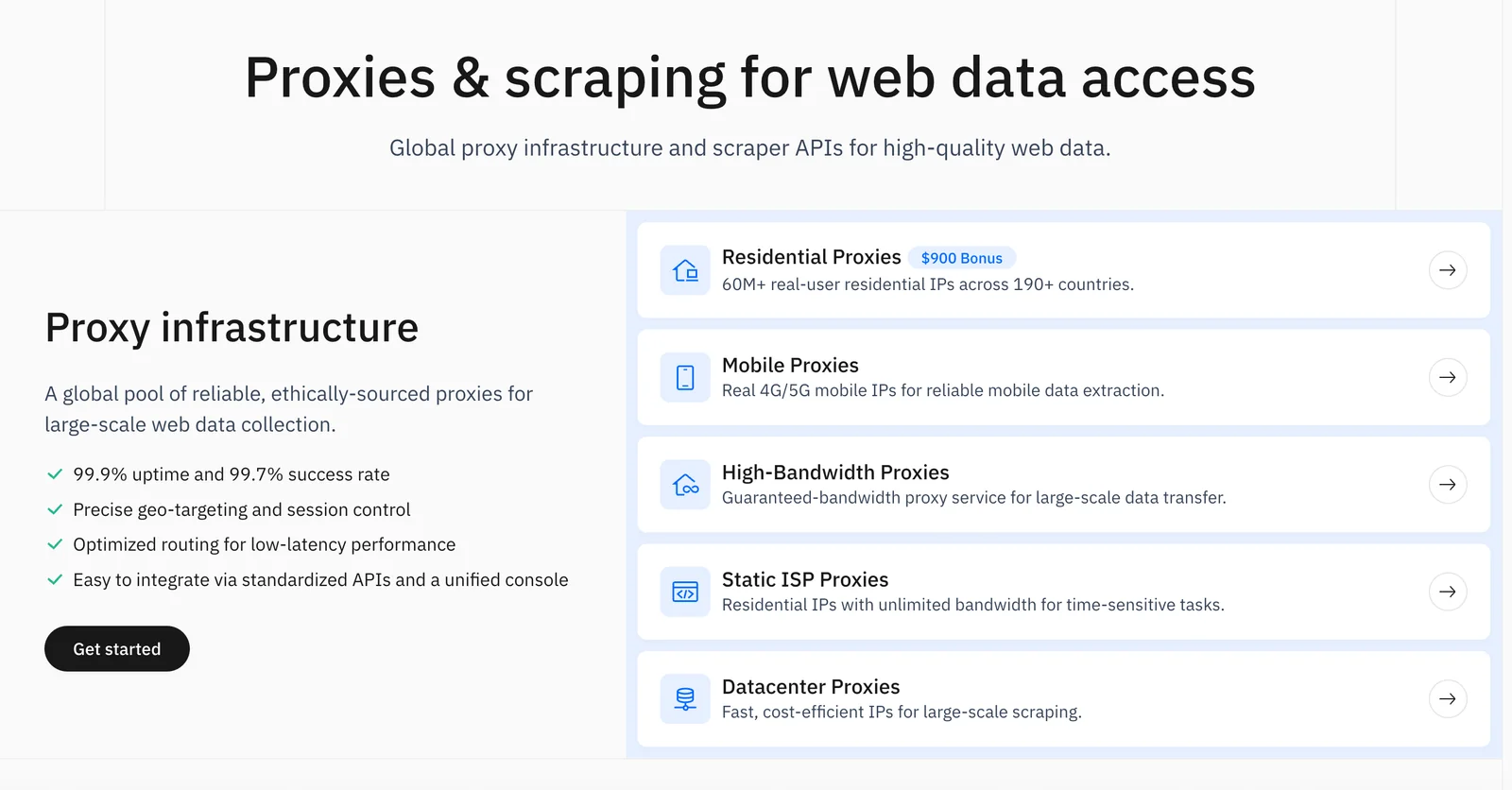Screen dimensions: 1512x790
Task: Click the arrow button for Static ISP Proxies
Action: pos(1447,592)
